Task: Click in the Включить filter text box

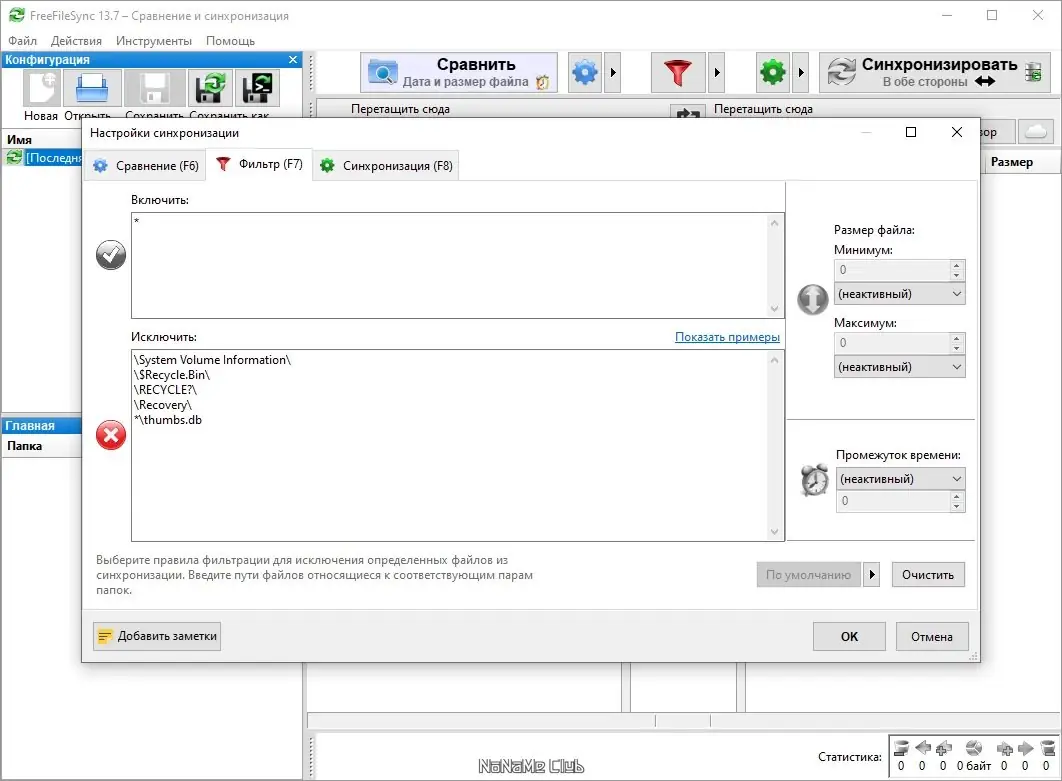Action: [x=450, y=266]
